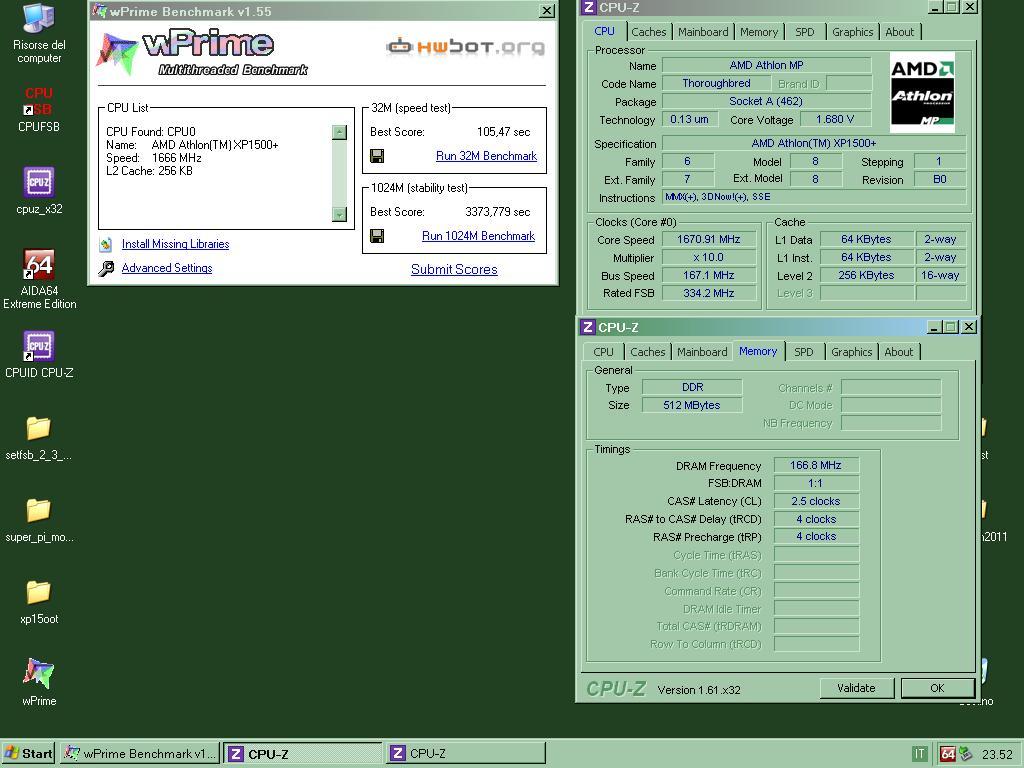Click the Validate button in CPU-Z
Screen dimensions: 1024x768
pyautogui.click(x=856, y=688)
